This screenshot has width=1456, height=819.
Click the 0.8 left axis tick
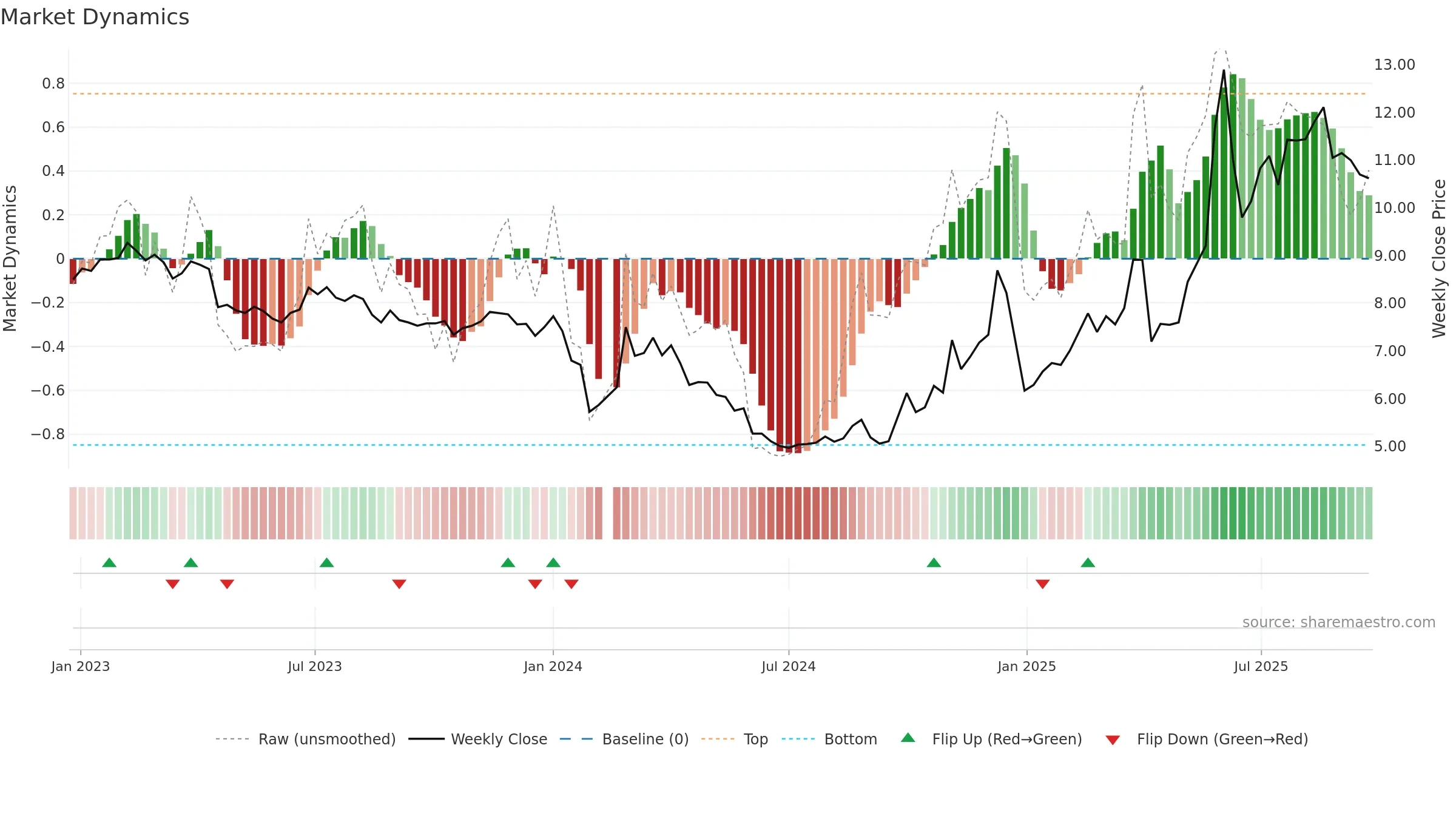53,84
